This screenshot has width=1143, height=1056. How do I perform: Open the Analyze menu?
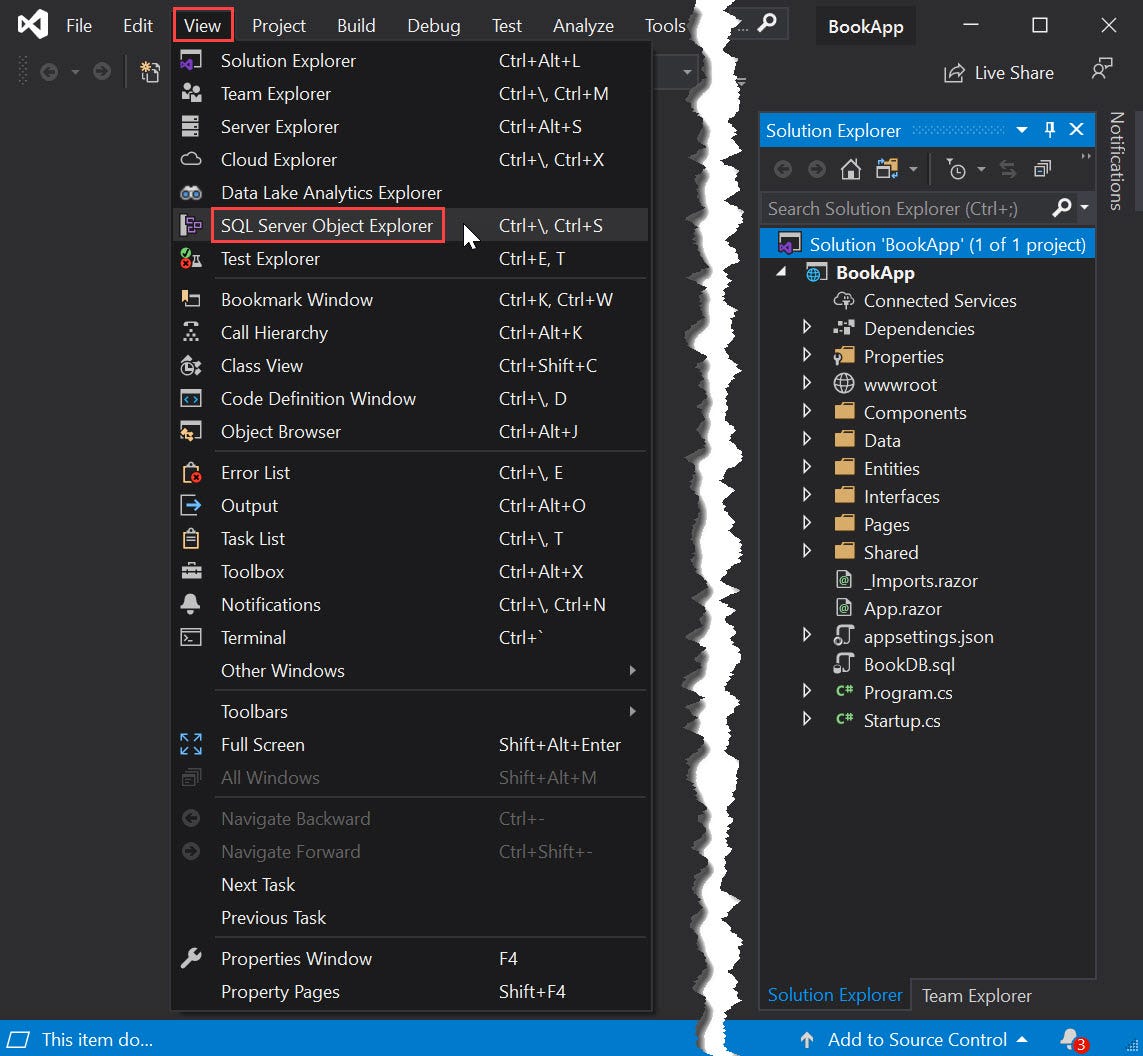[582, 25]
